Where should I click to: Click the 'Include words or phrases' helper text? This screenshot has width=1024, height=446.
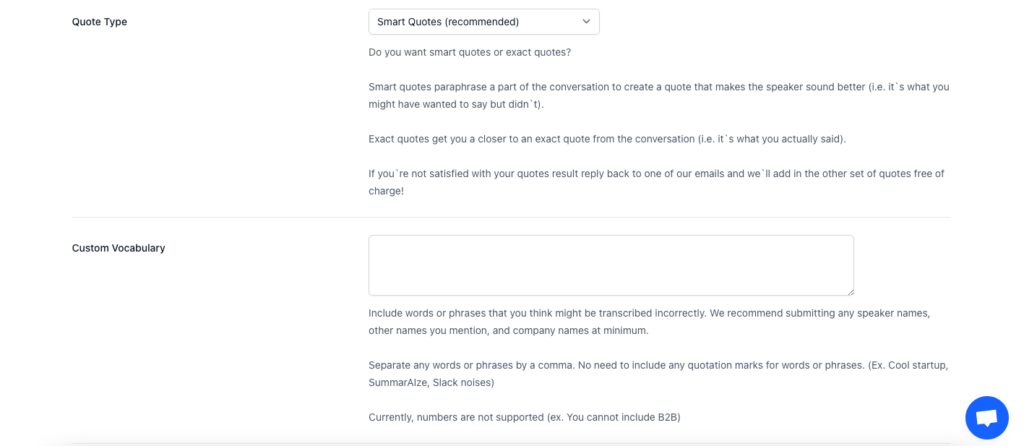649,322
